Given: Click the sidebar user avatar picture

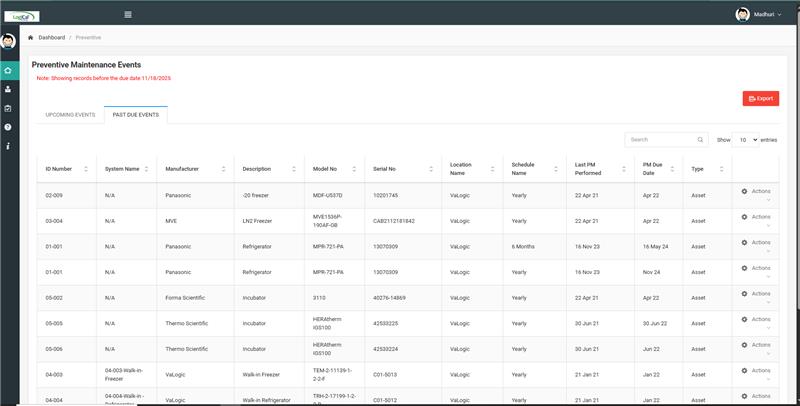Looking at the screenshot, I should 8,42.
